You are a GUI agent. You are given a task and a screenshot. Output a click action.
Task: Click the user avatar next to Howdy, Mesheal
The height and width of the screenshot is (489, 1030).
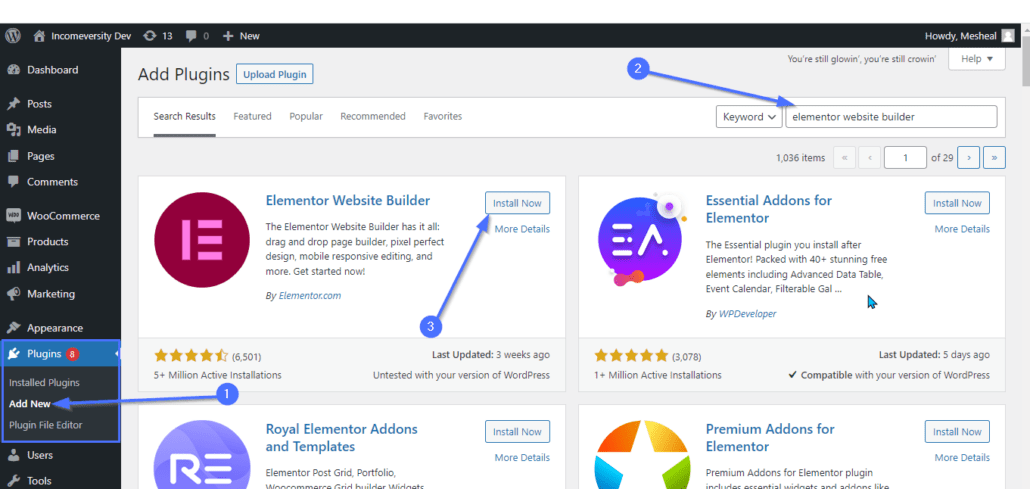pos(1008,35)
